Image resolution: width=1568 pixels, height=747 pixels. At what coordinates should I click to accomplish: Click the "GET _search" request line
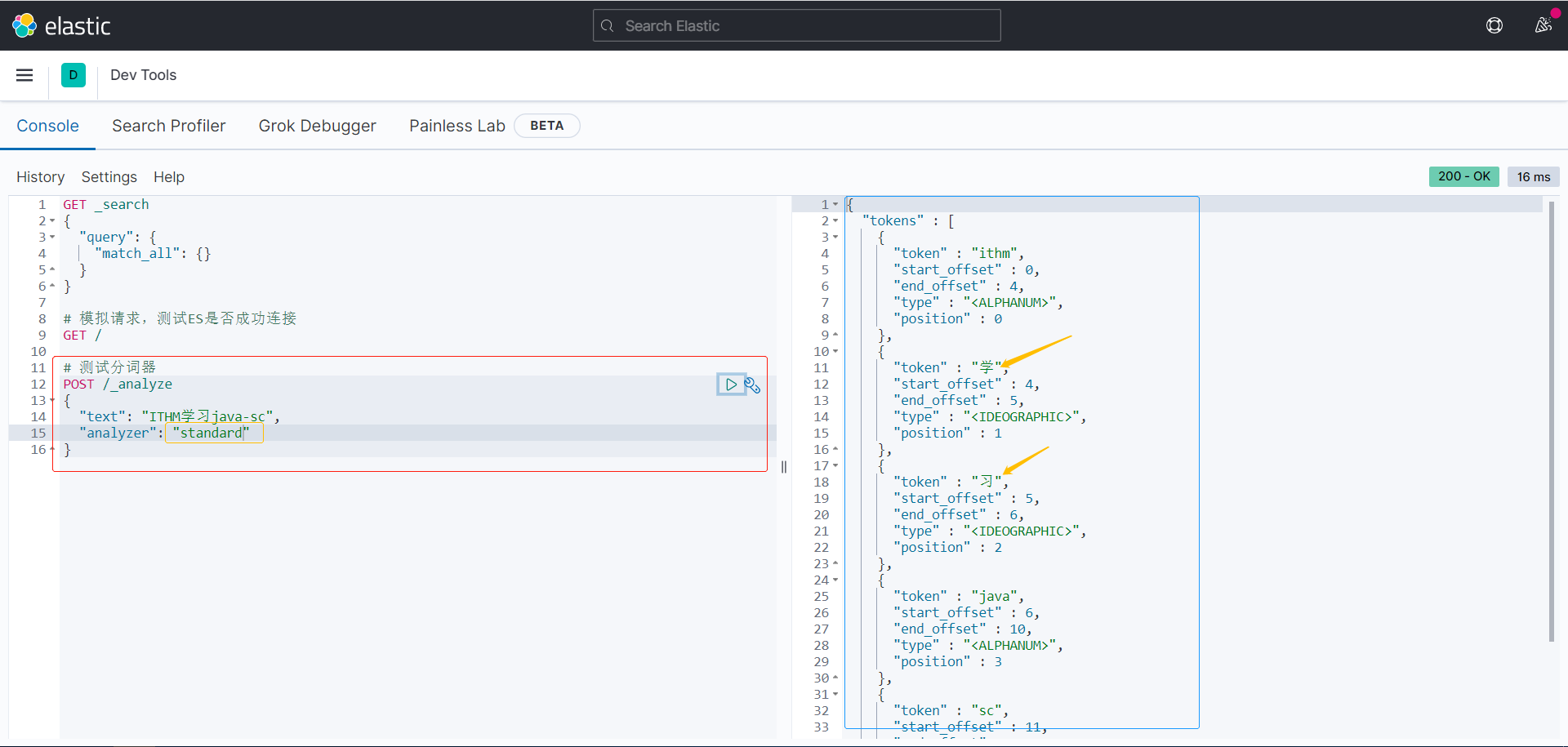[106, 205]
